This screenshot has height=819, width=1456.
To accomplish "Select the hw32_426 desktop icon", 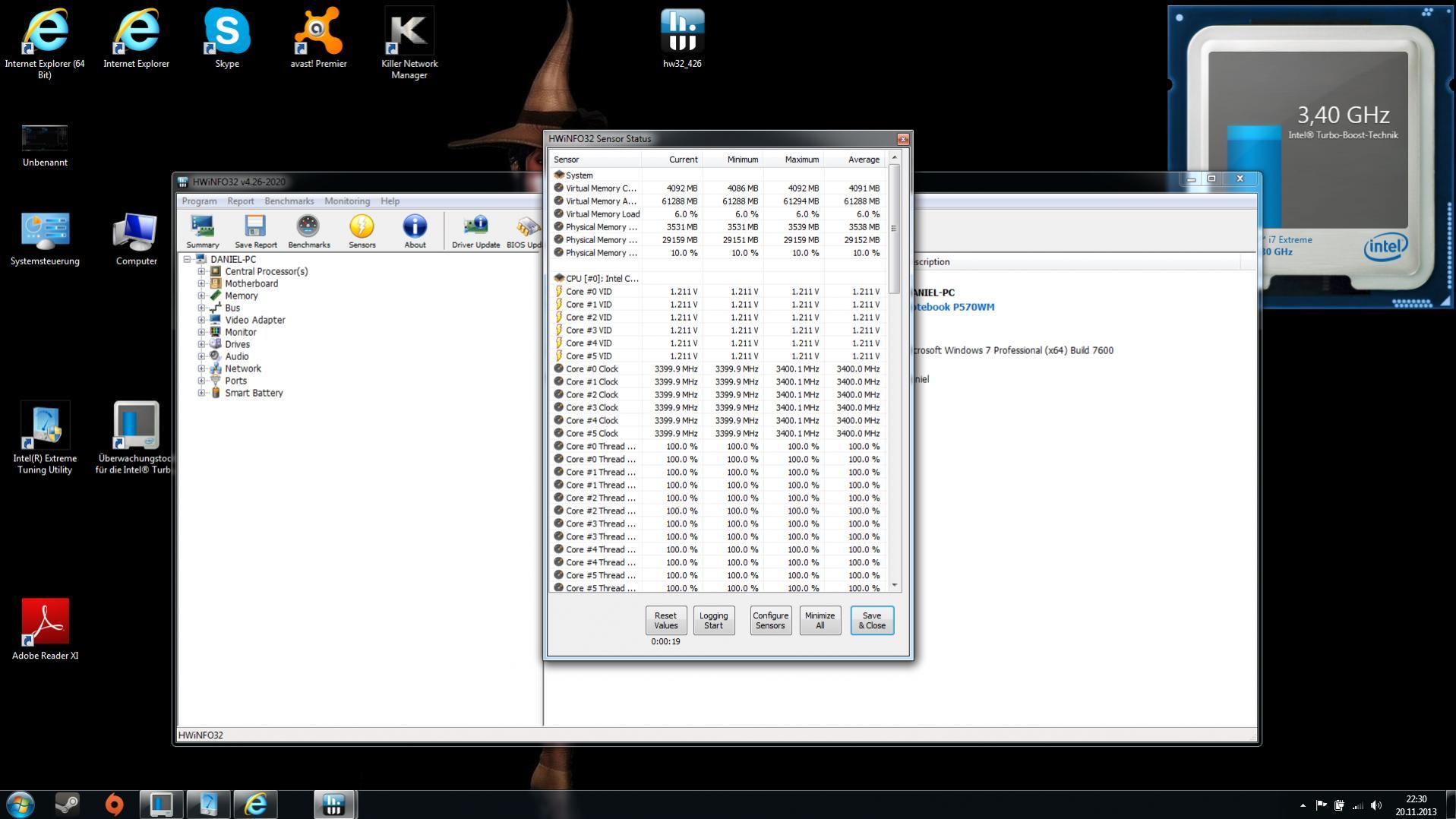I will tap(682, 38).
